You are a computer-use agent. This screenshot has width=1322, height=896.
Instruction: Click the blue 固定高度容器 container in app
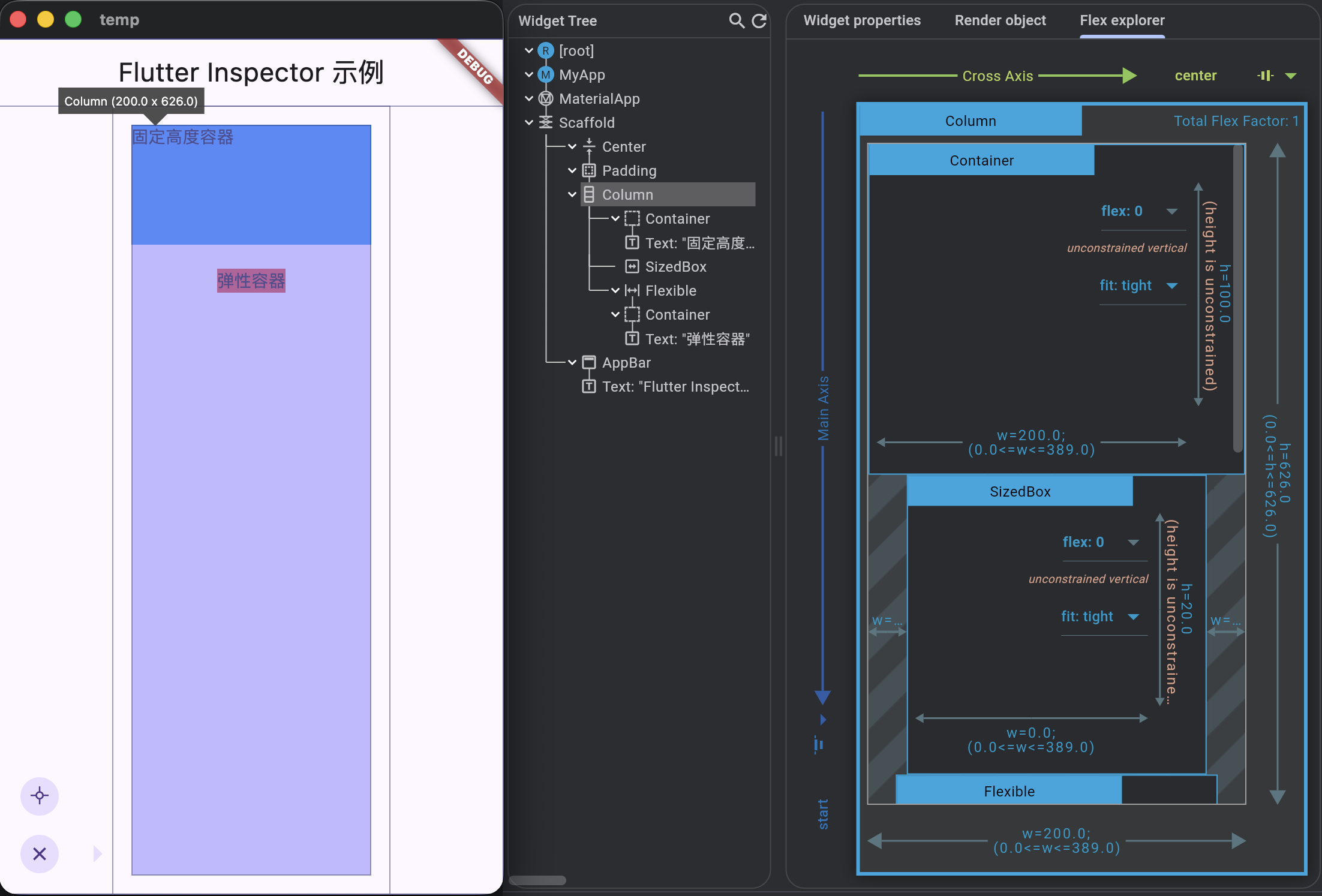[251, 185]
